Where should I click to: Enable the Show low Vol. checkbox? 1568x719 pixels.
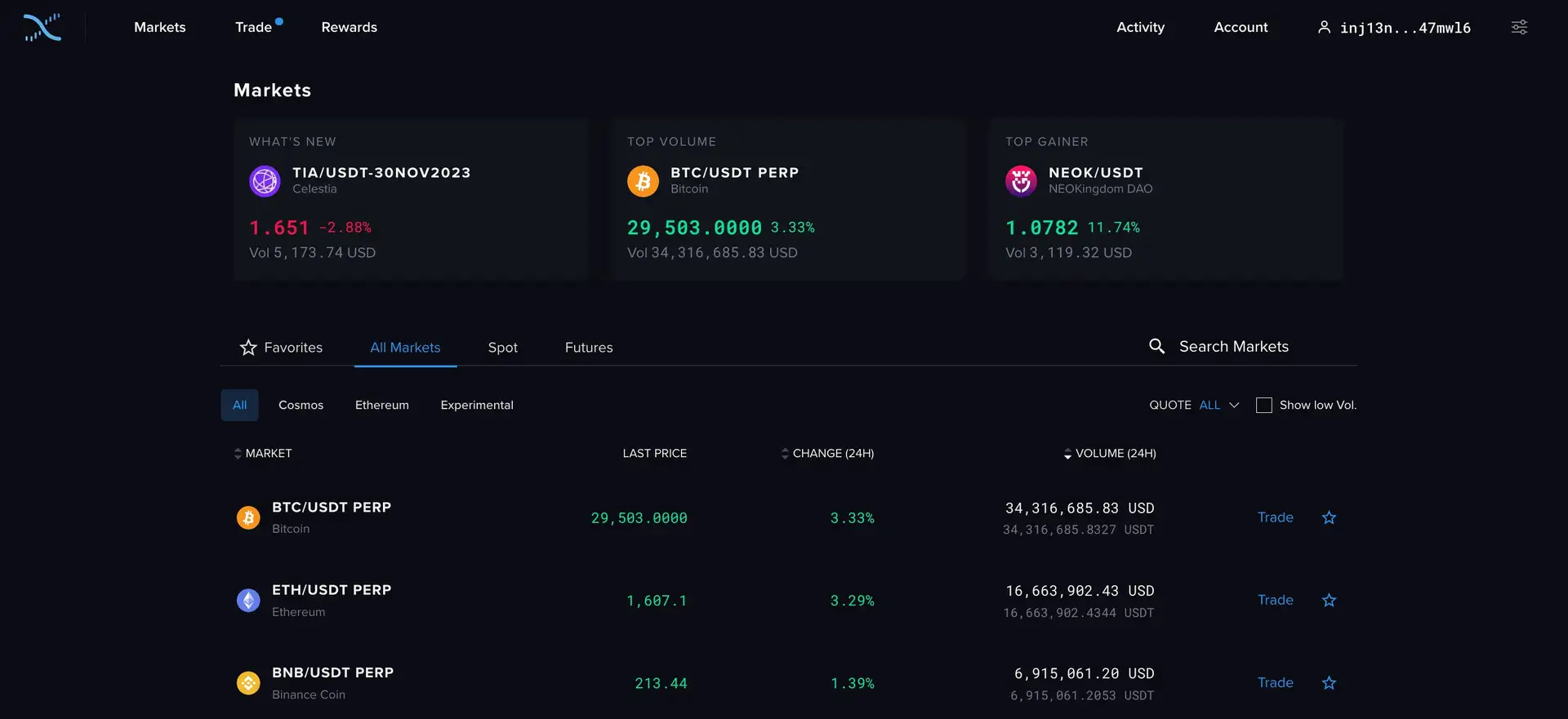[1263, 405]
